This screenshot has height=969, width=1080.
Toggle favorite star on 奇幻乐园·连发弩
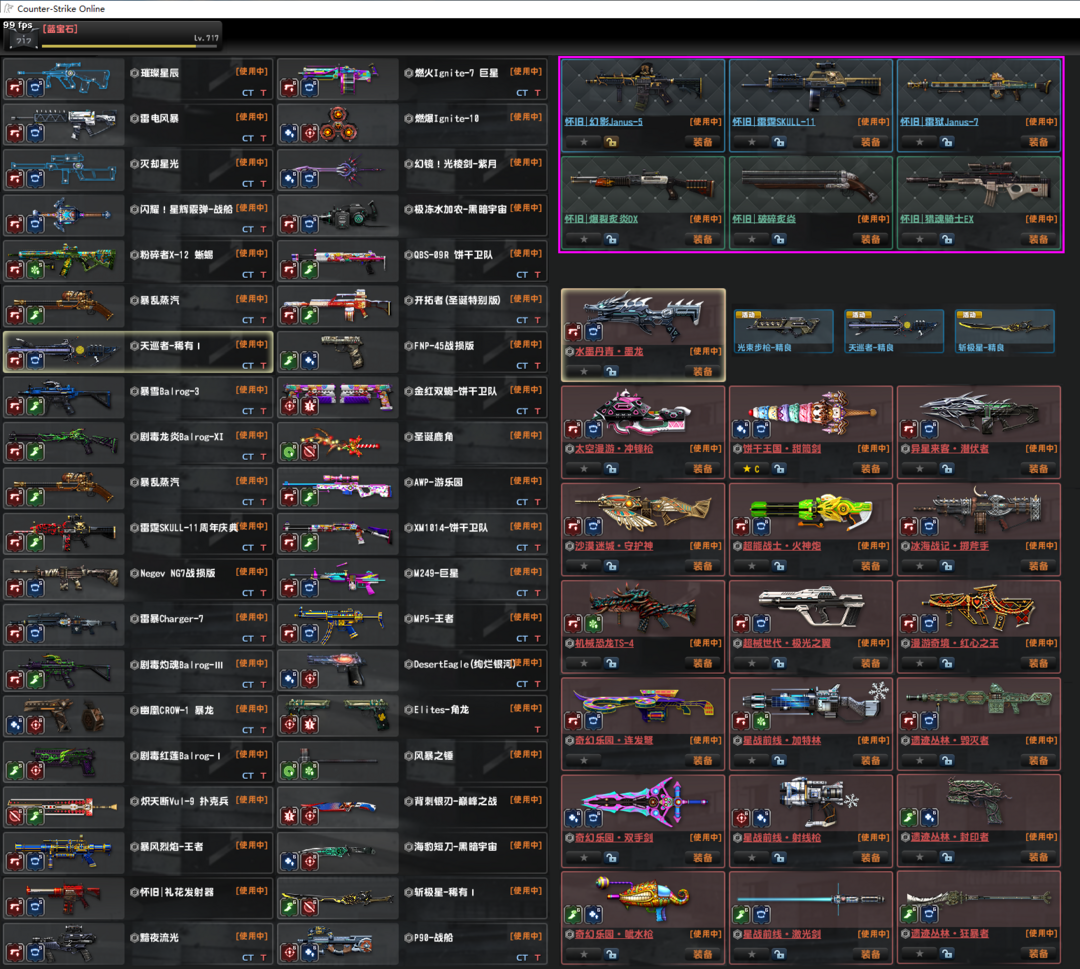click(584, 760)
